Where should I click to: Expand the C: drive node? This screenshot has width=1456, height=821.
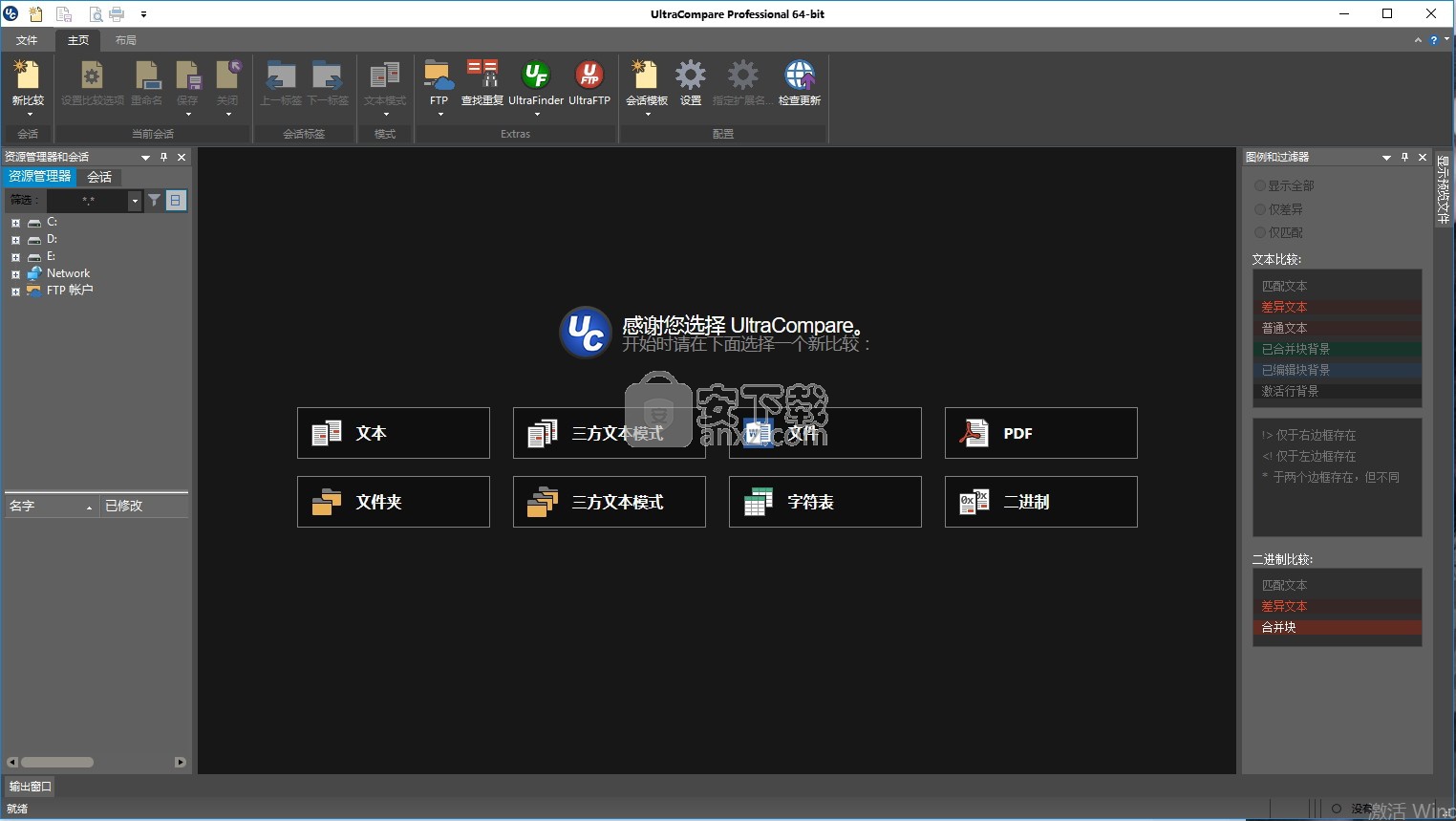pyautogui.click(x=15, y=223)
